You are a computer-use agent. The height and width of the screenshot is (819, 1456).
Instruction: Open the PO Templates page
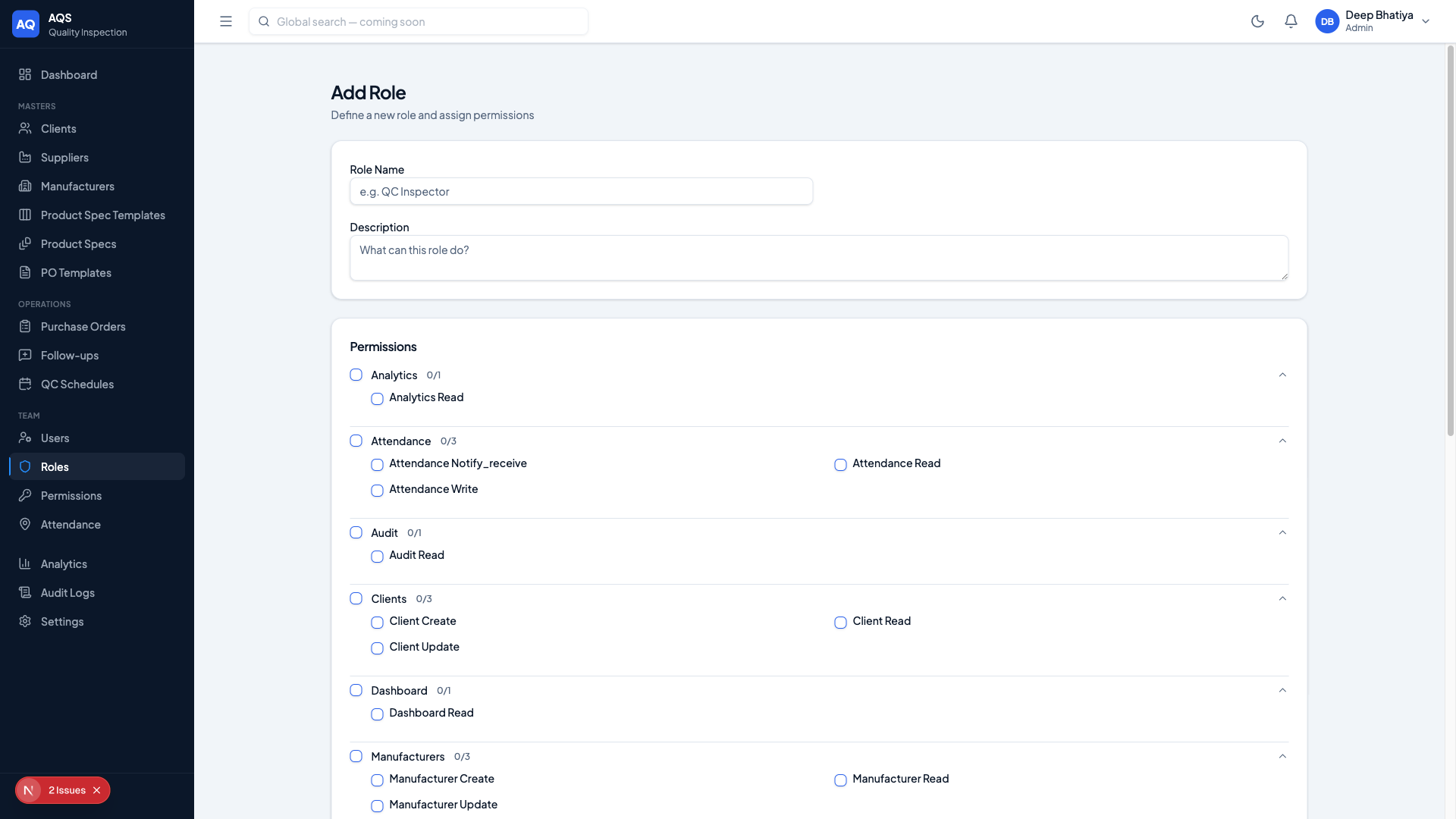tap(97, 272)
